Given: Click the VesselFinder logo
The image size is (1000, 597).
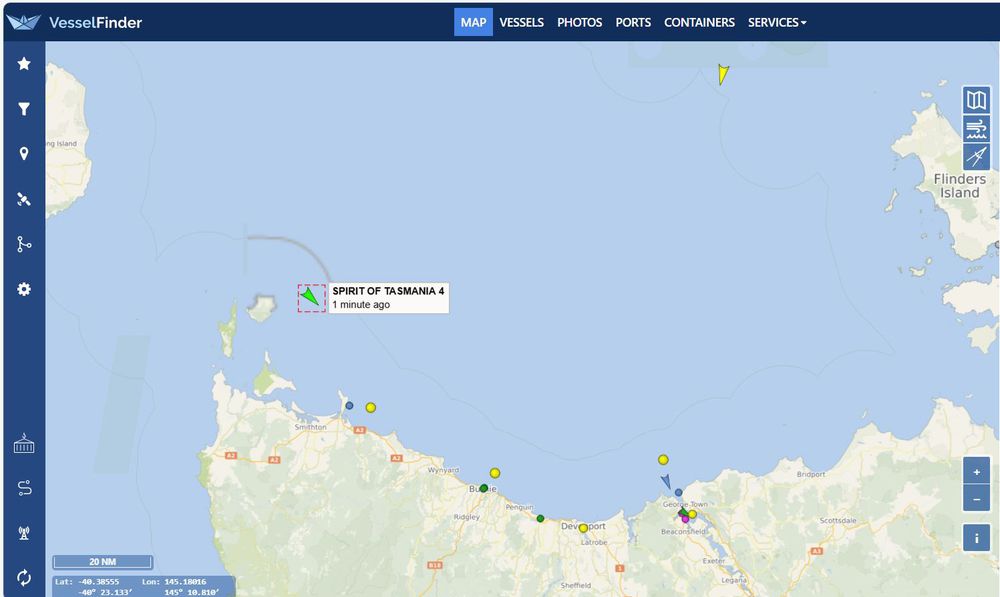Looking at the screenshot, I should click(74, 22).
